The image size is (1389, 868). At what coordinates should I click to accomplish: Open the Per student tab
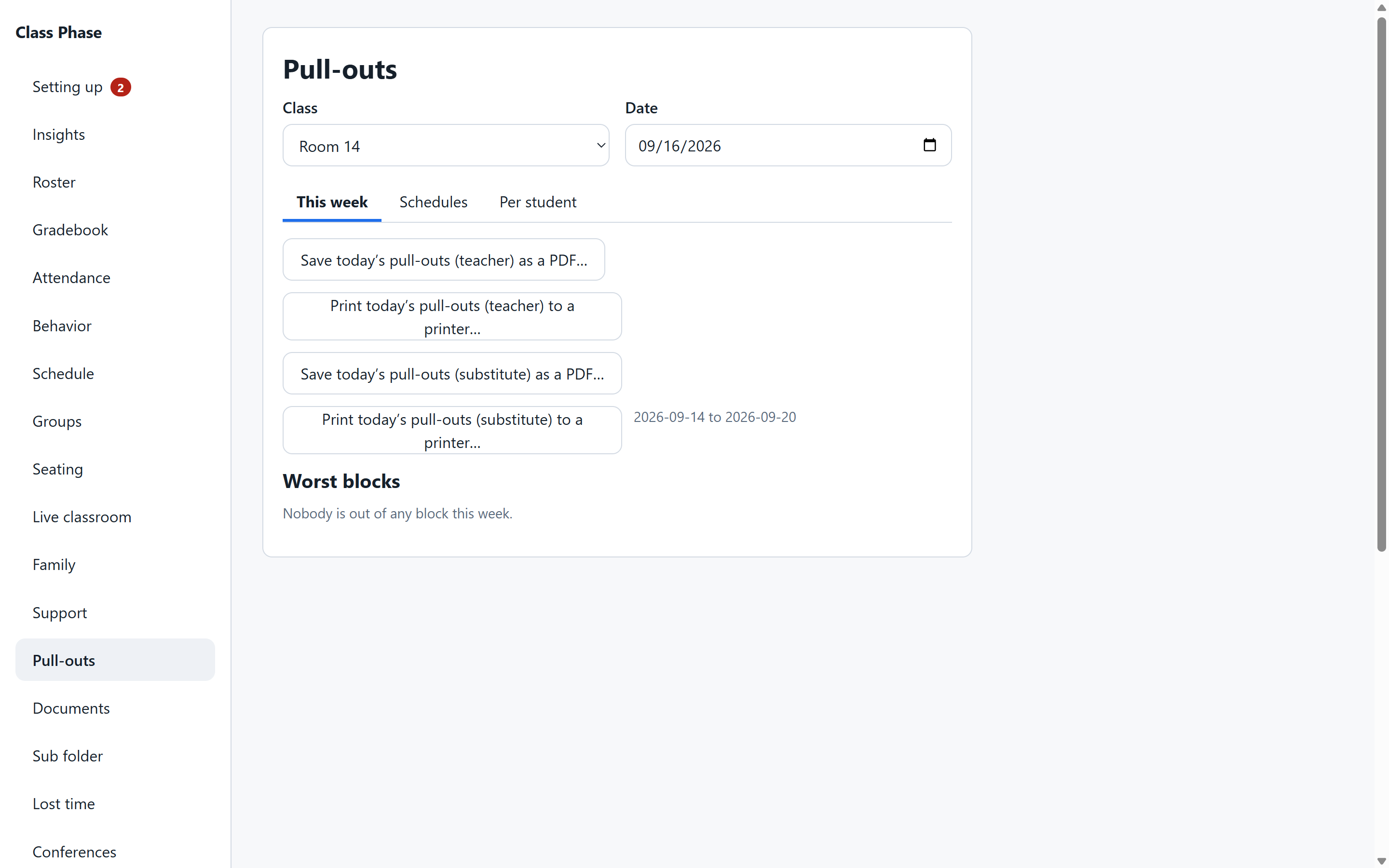tap(538, 202)
